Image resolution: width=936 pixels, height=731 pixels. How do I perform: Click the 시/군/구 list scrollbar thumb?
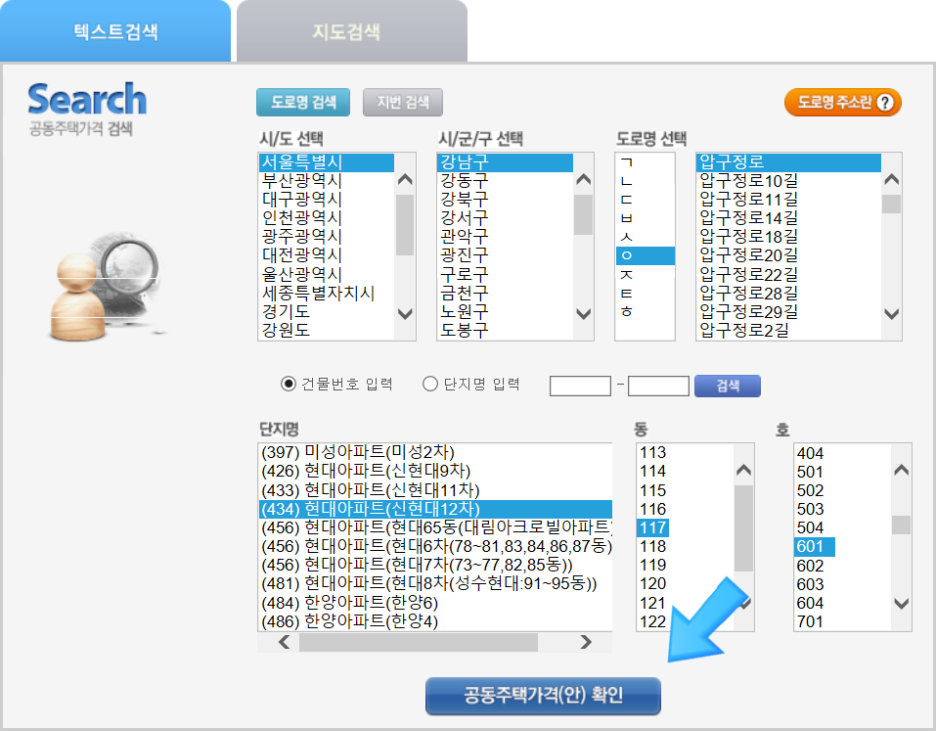(583, 215)
